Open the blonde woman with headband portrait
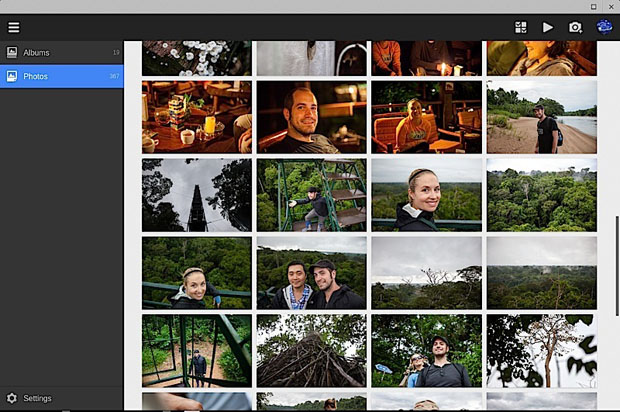 [426, 195]
